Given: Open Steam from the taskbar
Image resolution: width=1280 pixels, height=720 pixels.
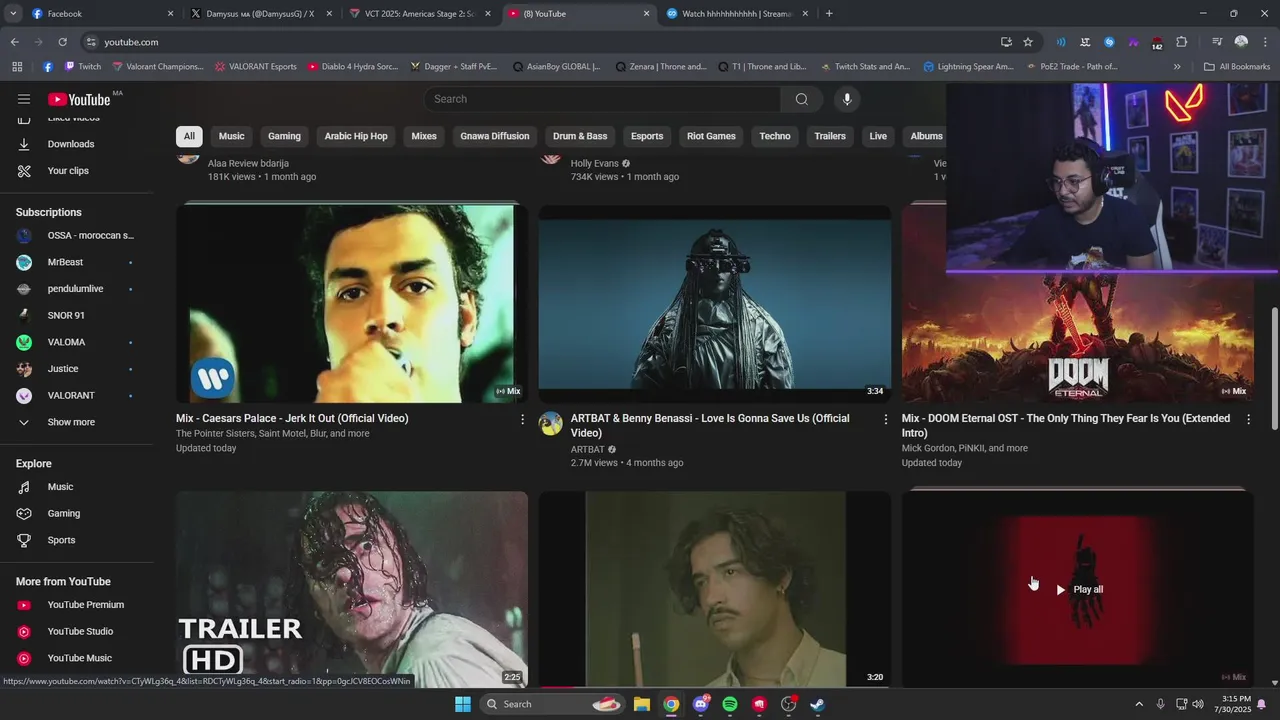Looking at the screenshot, I should 817,704.
